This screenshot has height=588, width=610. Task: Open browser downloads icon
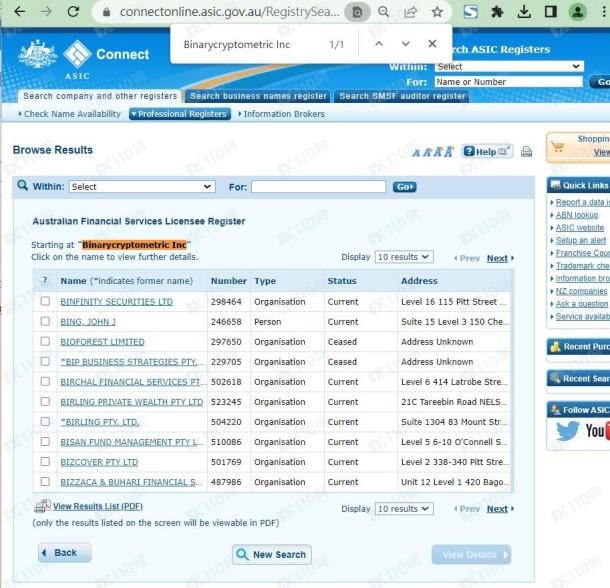(524, 12)
